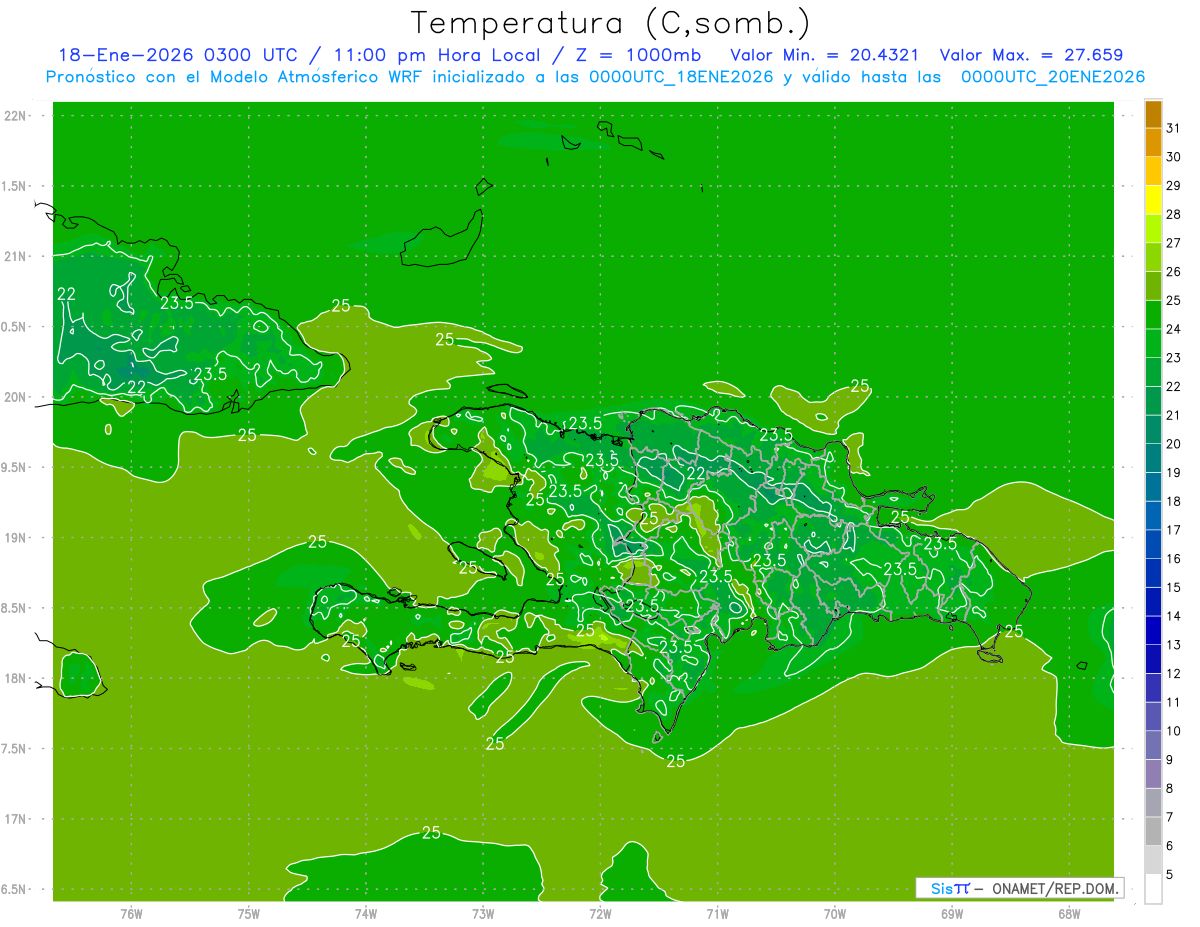Click the "76W" longitude axis label
1200x927 pixels.
point(131,913)
